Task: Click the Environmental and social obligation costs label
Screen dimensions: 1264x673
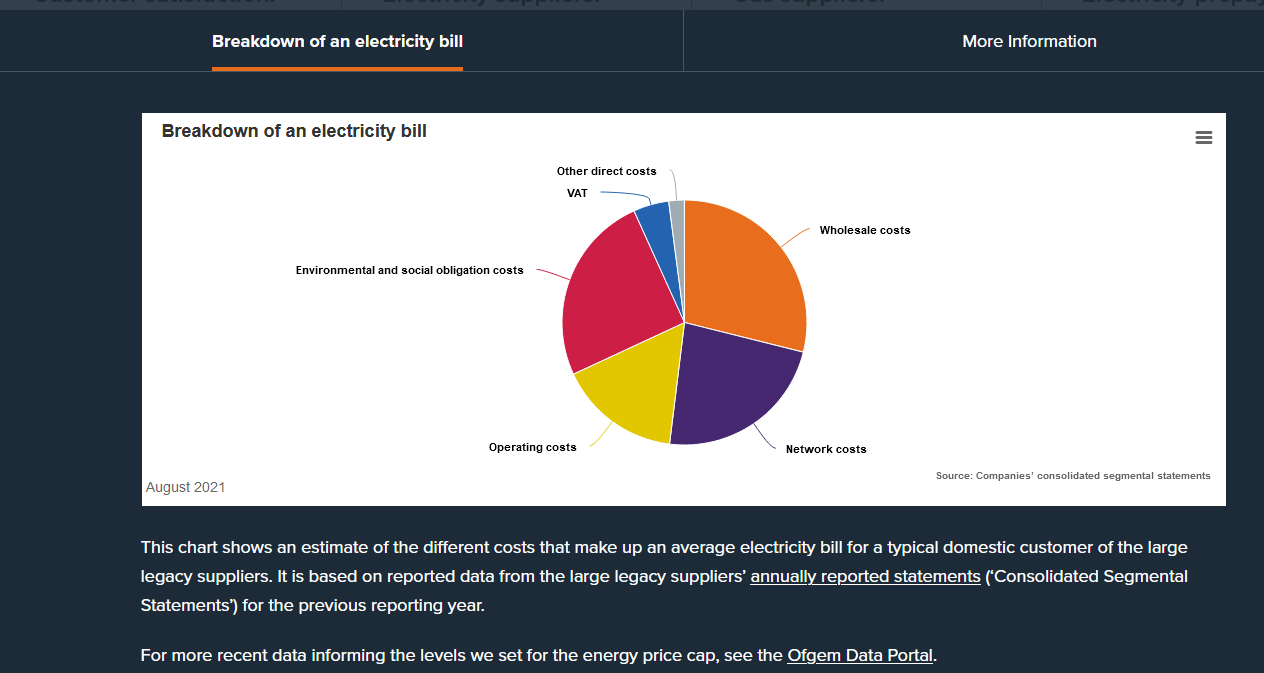Action: pyautogui.click(x=409, y=270)
